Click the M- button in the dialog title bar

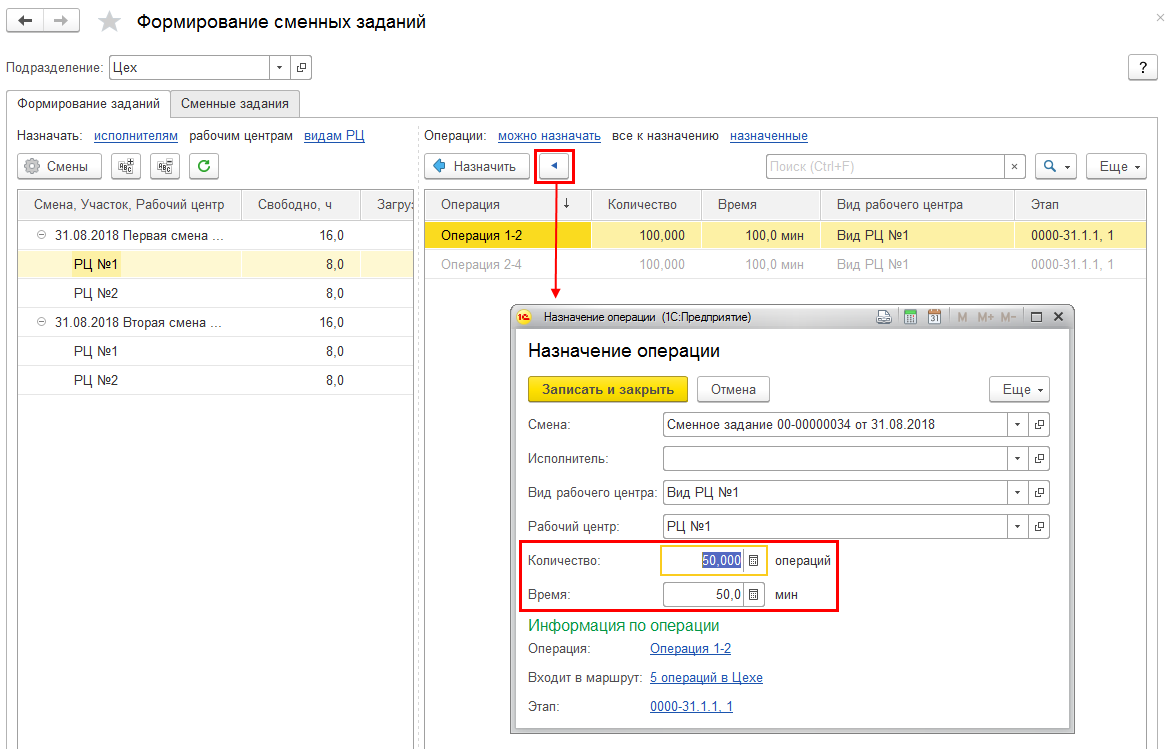[x=1008, y=317]
